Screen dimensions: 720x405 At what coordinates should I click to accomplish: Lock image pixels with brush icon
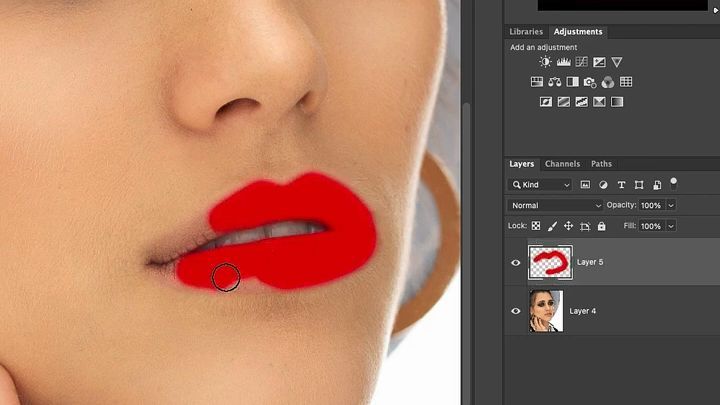(552, 226)
